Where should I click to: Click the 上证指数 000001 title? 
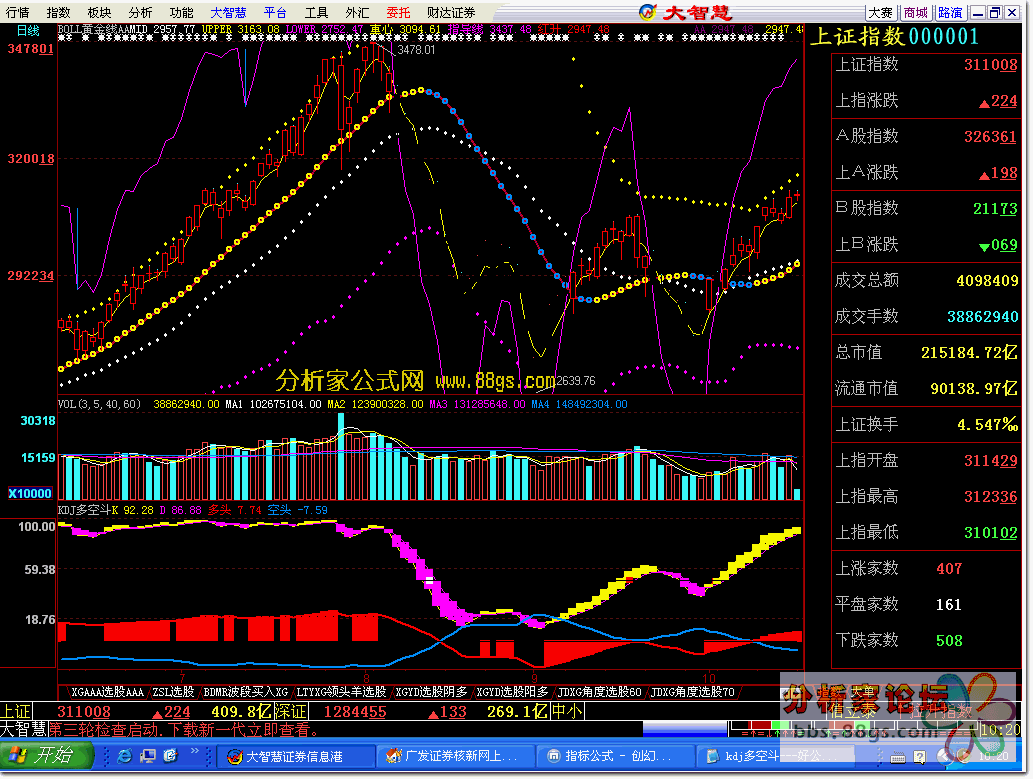coord(894,36)
